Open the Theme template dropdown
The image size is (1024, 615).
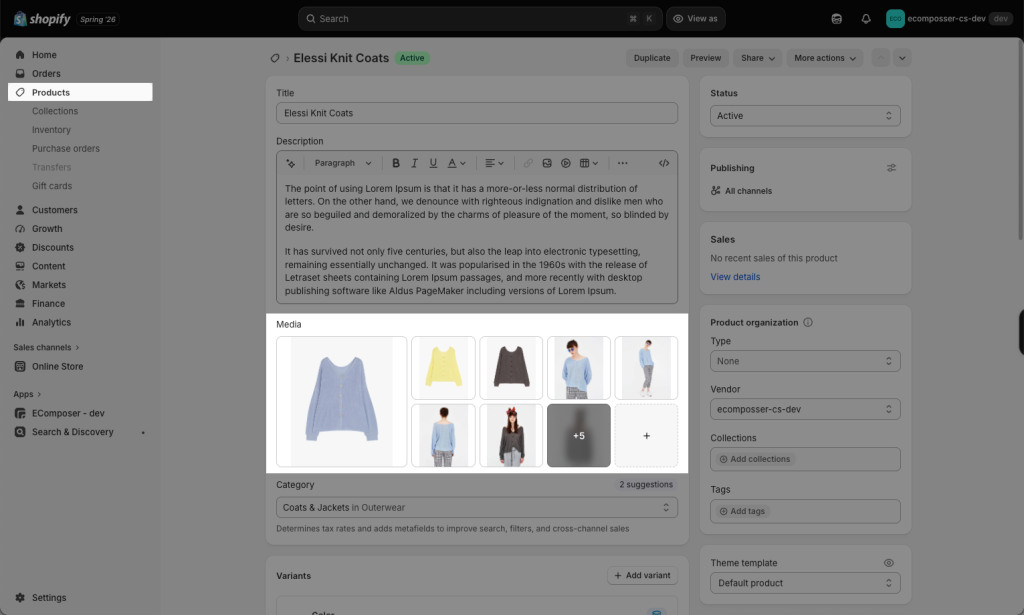point(805,583)
